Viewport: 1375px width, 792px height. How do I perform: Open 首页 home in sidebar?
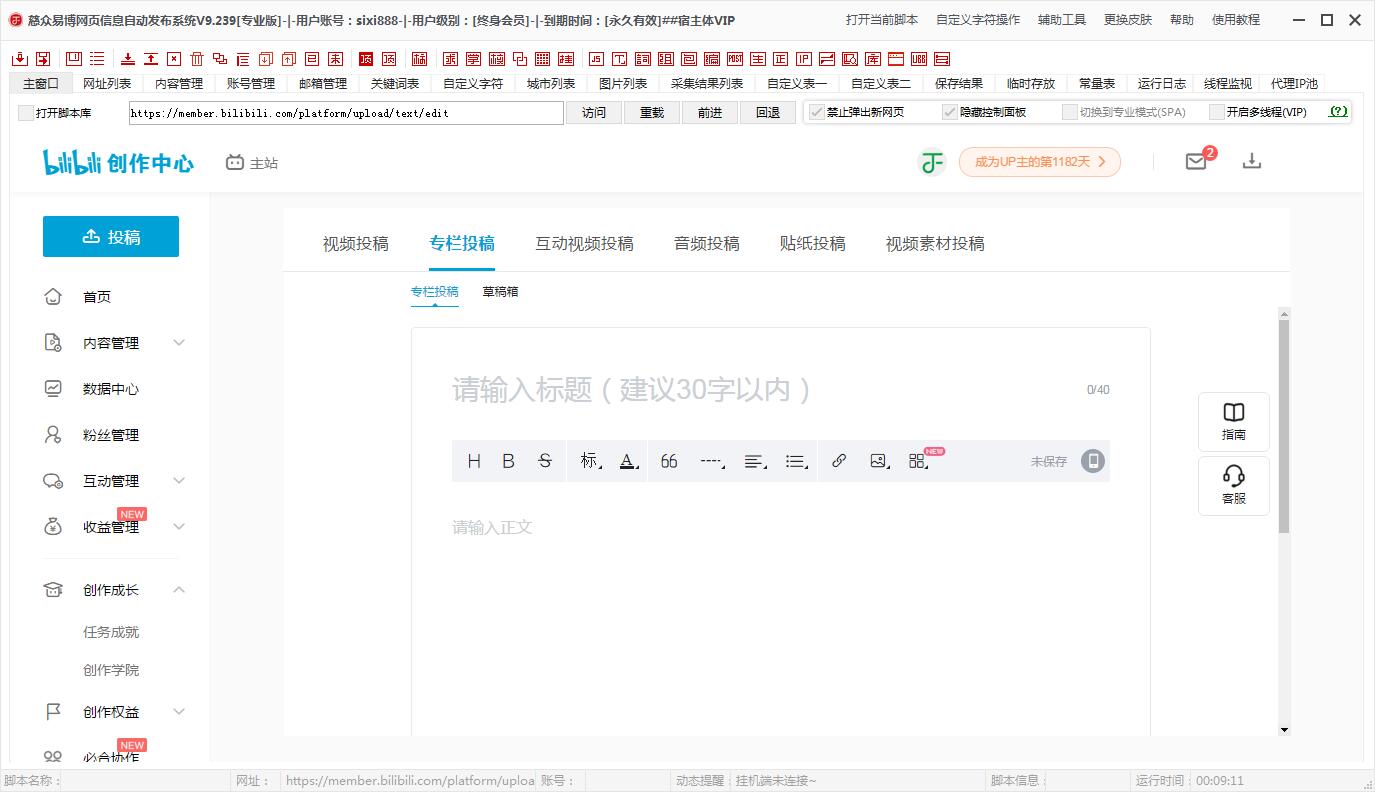point(97,297)
